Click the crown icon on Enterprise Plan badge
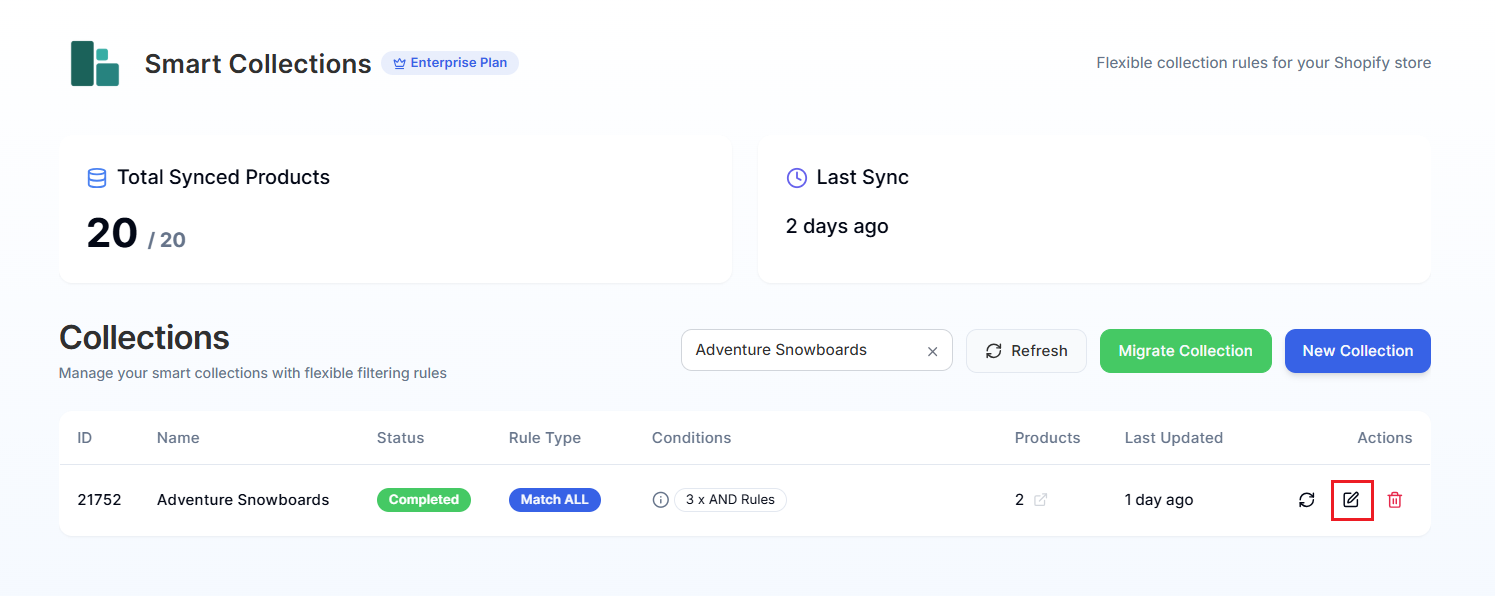This screenshot has height=596, width=1495. (x=398, y=62)
